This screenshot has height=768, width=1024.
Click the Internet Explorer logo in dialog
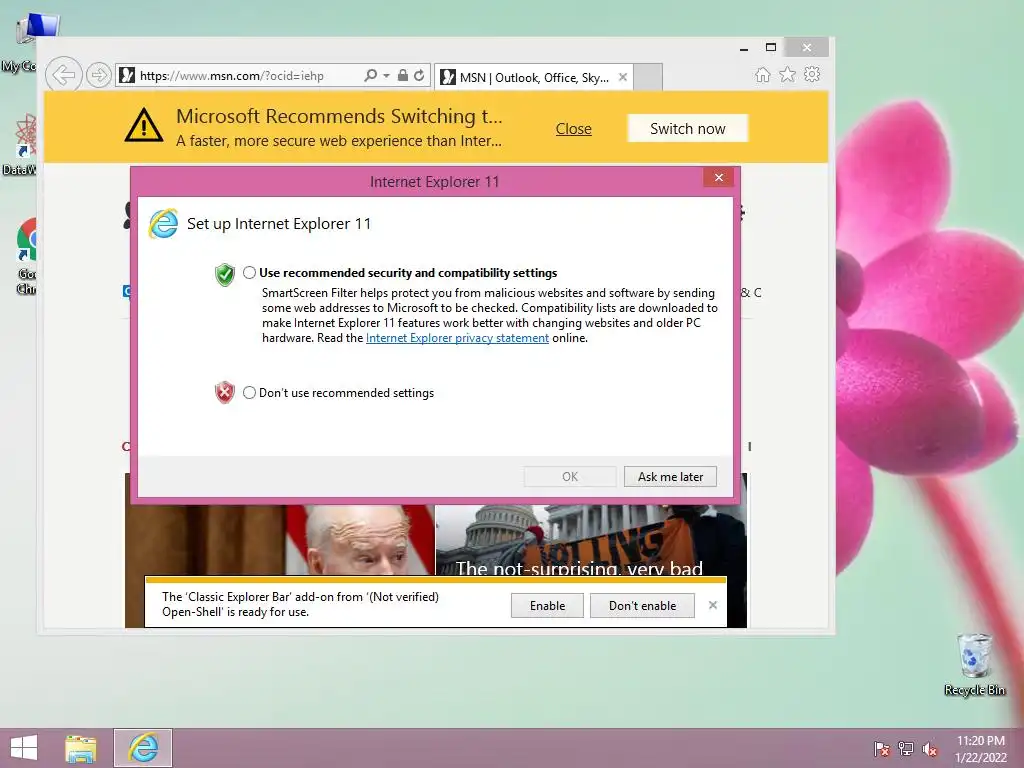point(163,224)
